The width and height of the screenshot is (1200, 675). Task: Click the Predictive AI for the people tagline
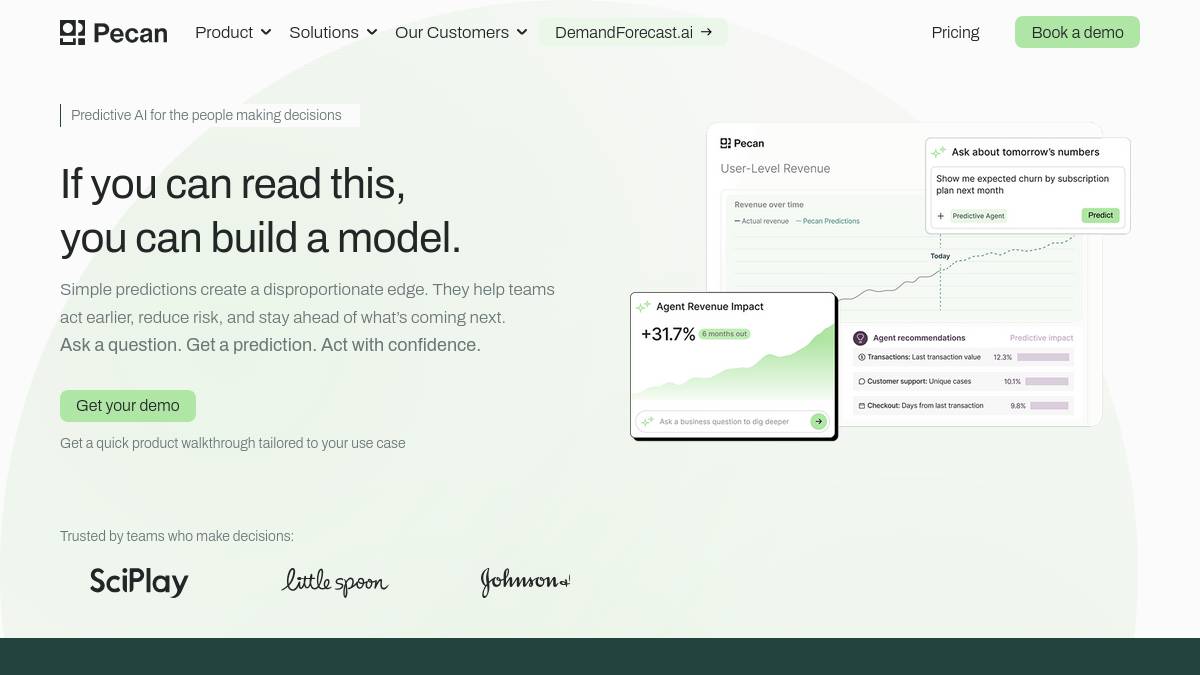206,115
